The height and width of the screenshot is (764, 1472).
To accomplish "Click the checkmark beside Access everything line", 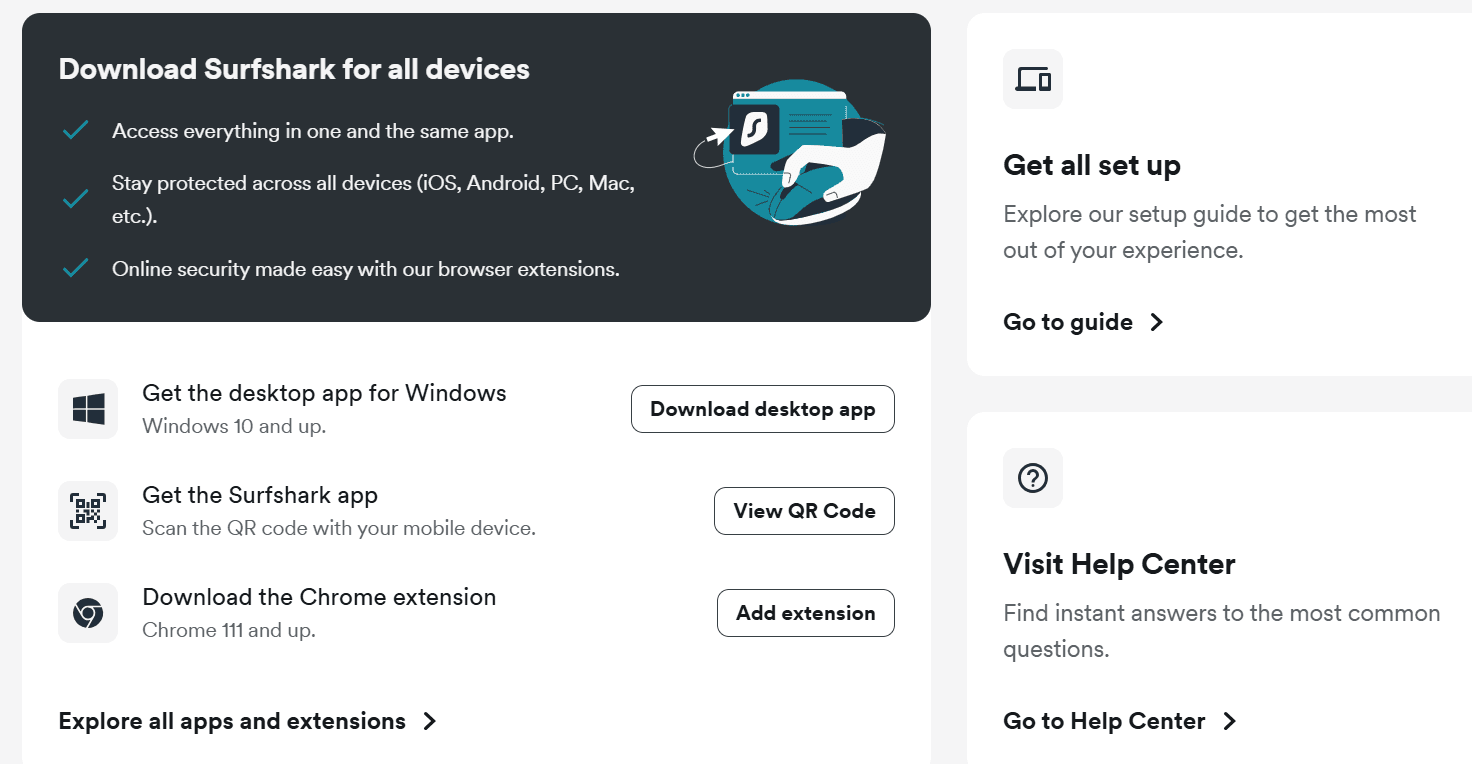I will click(x=74, y=130).
